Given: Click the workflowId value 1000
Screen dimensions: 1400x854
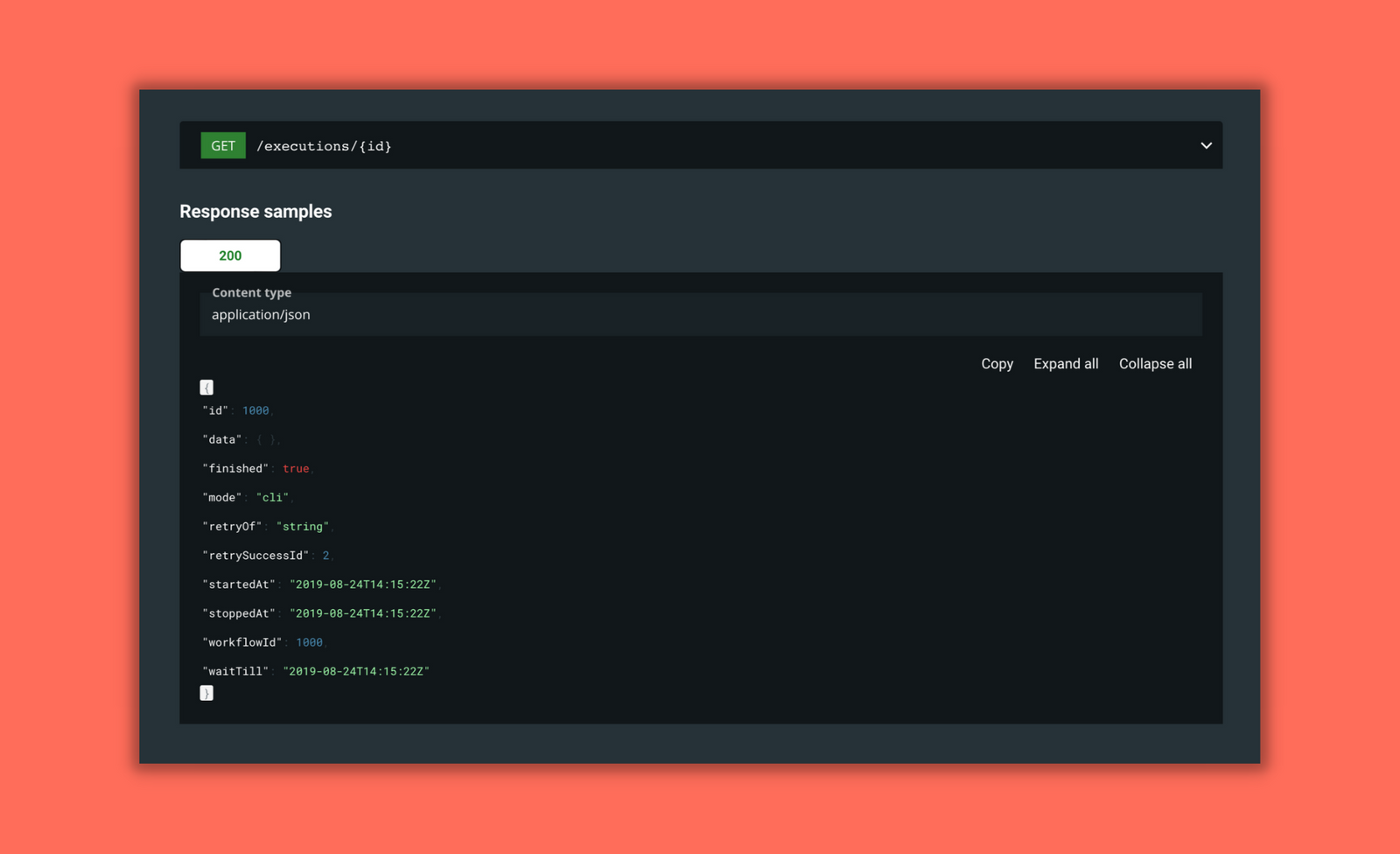Looking at the screenshot, I should click(x=309, y=641).
